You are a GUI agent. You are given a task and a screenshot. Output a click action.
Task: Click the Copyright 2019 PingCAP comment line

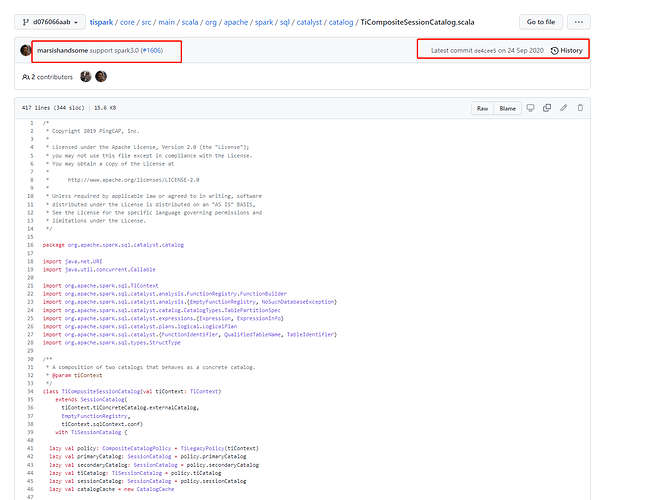click(x=92, y=131)
